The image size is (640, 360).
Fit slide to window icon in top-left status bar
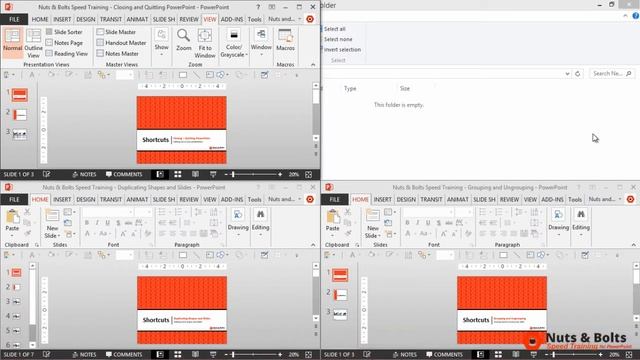309,174
